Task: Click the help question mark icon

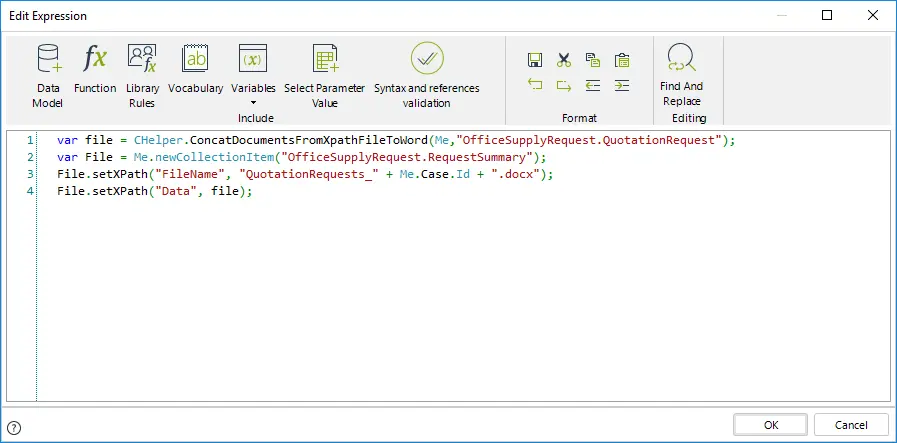Action: 15,428
